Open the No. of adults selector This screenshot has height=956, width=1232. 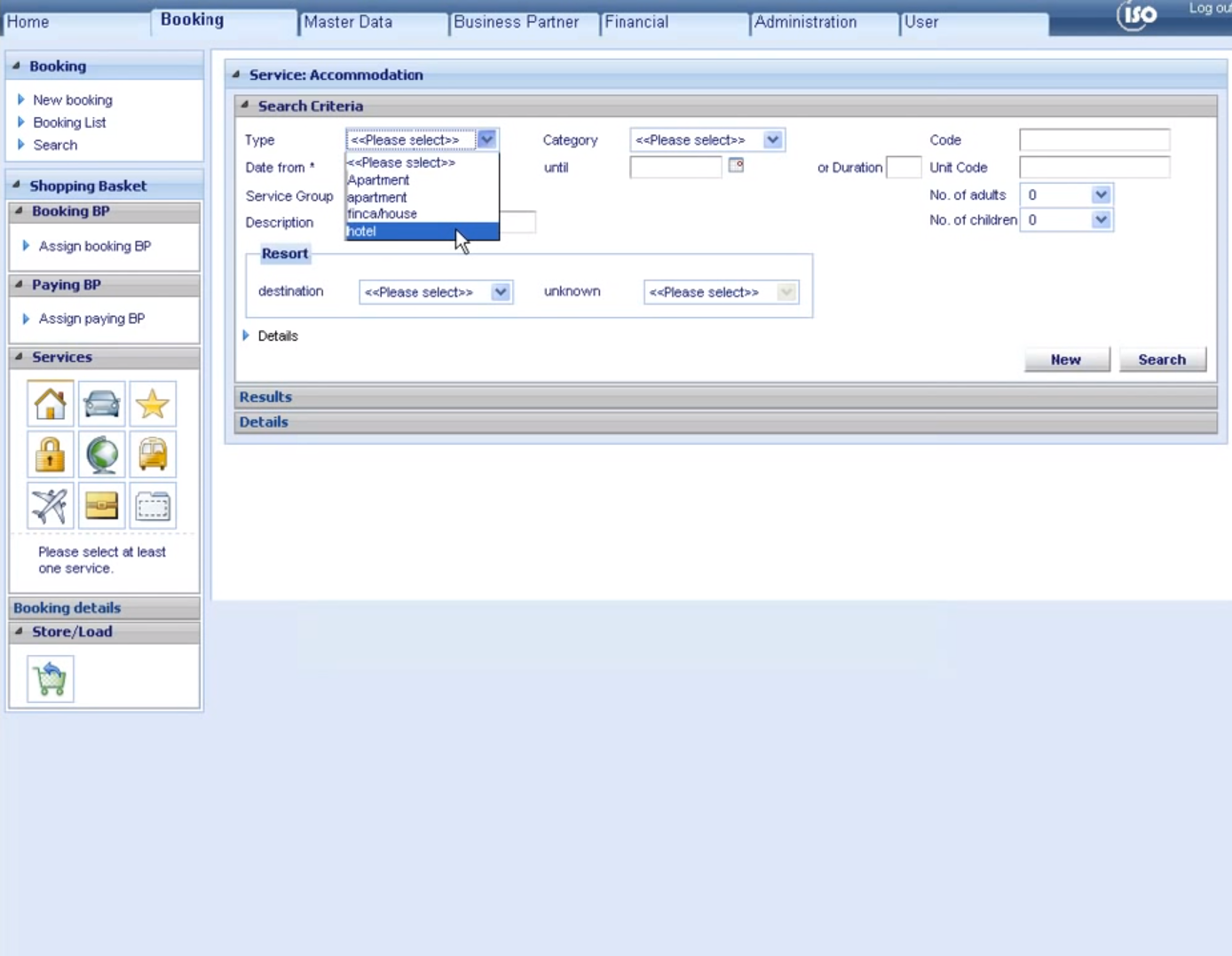click(x=1100, y=194)
